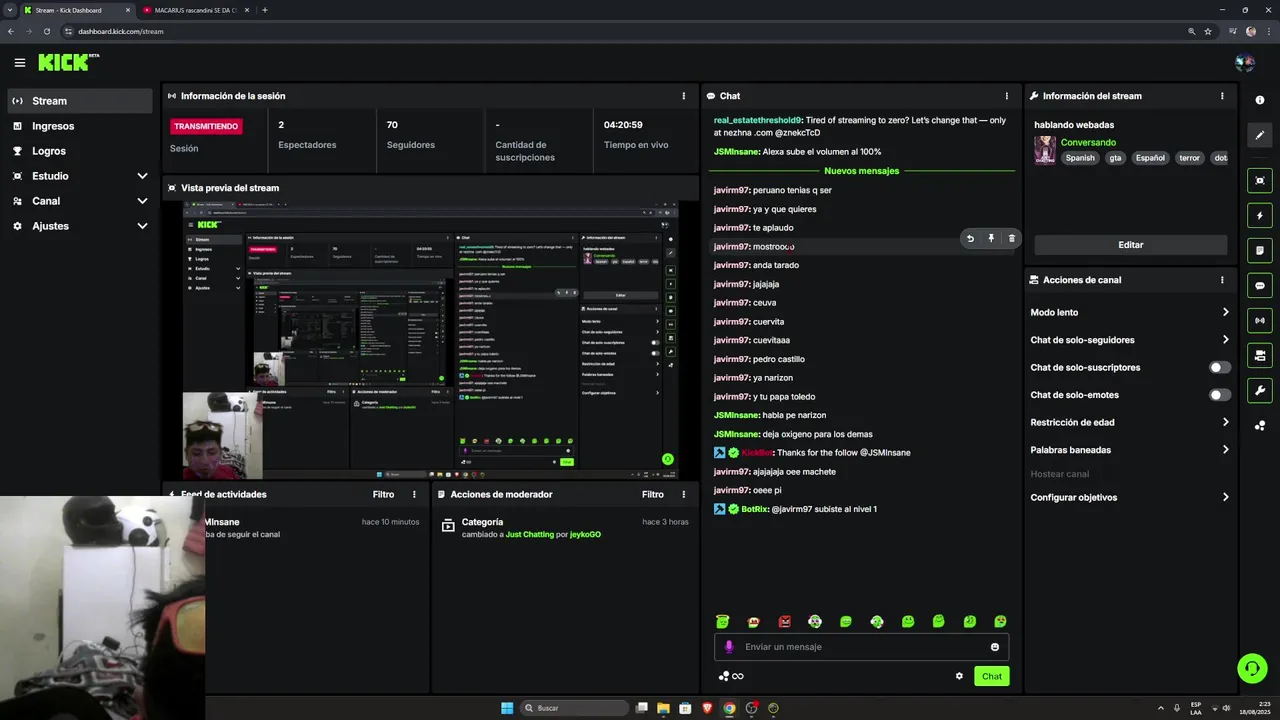
Task: Click the Enviar un mensaje input field
Action: point(861,647)
